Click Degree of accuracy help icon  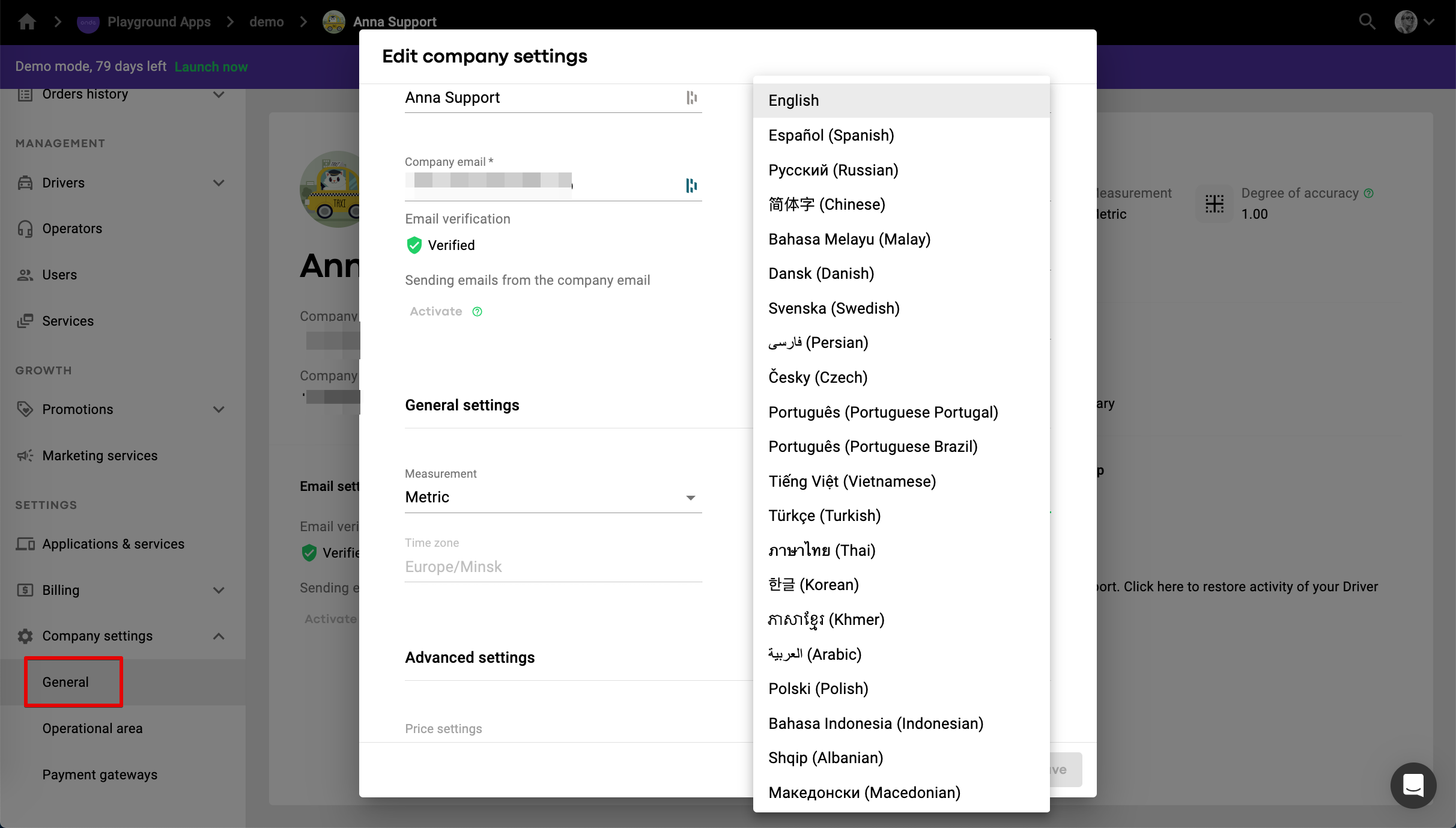pyautogui.click(x=1369, y=193)
